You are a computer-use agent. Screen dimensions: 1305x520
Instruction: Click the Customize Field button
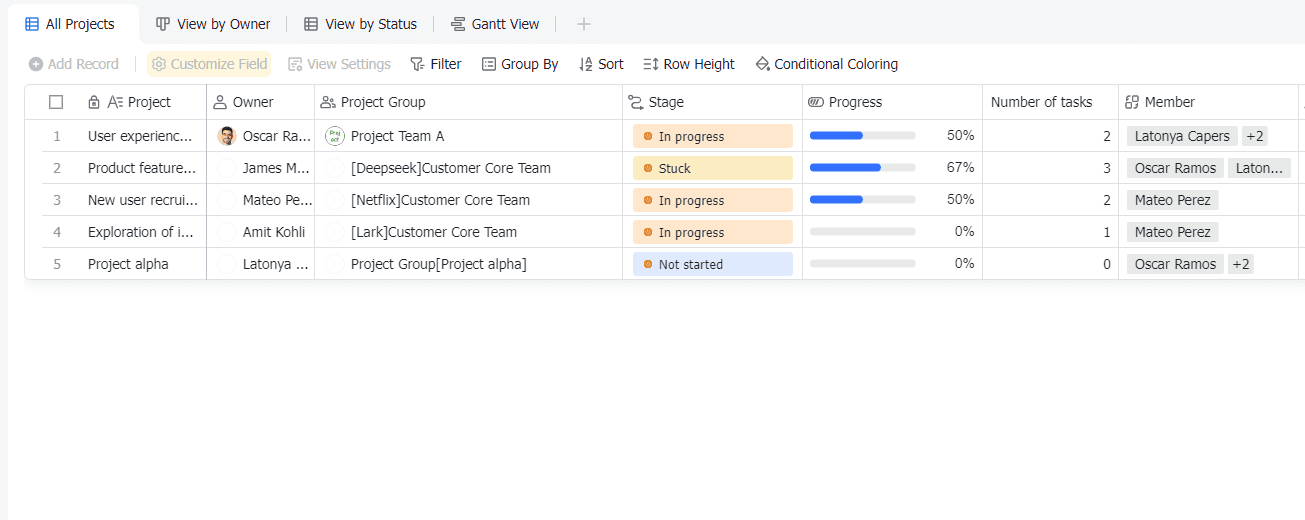pos(209,64)
